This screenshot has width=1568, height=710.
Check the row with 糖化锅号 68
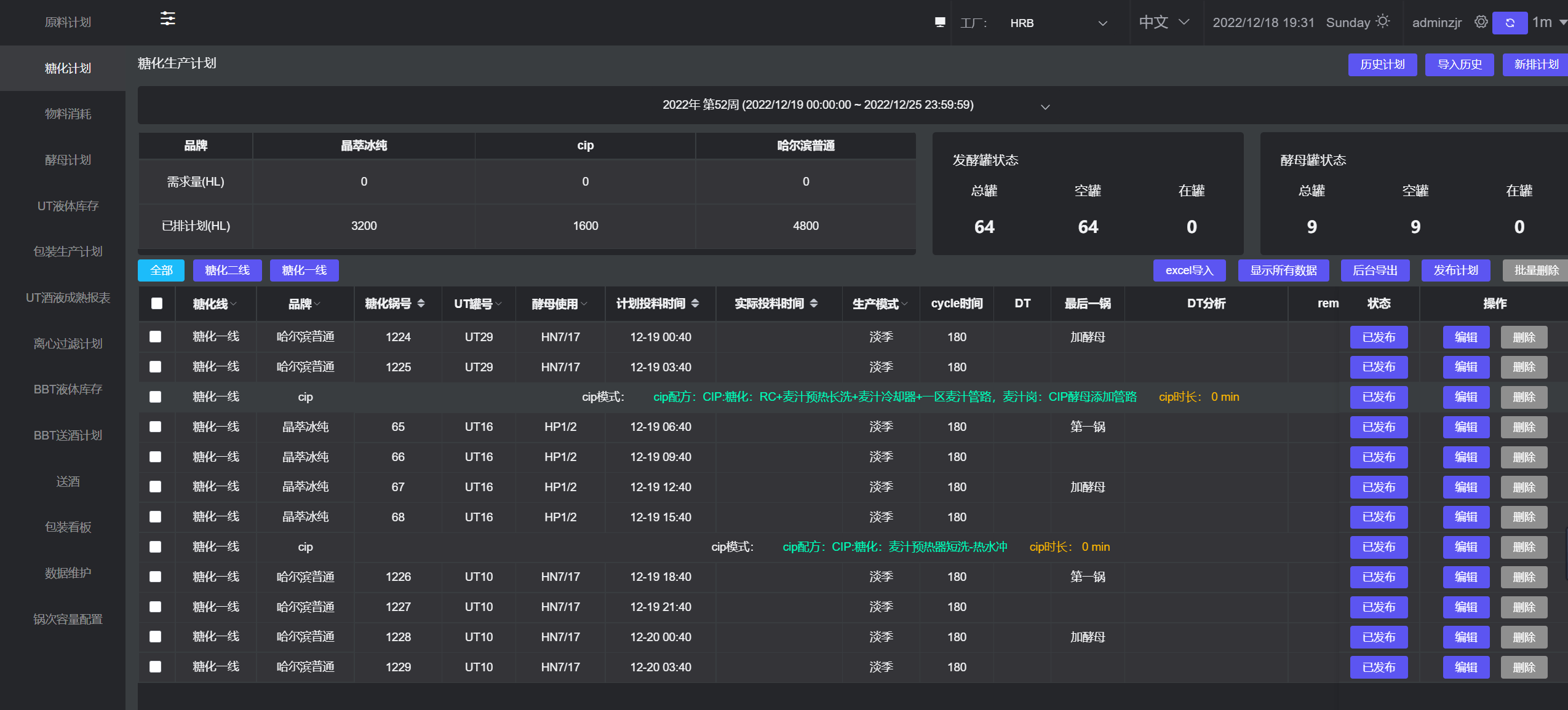coord(156,517)
